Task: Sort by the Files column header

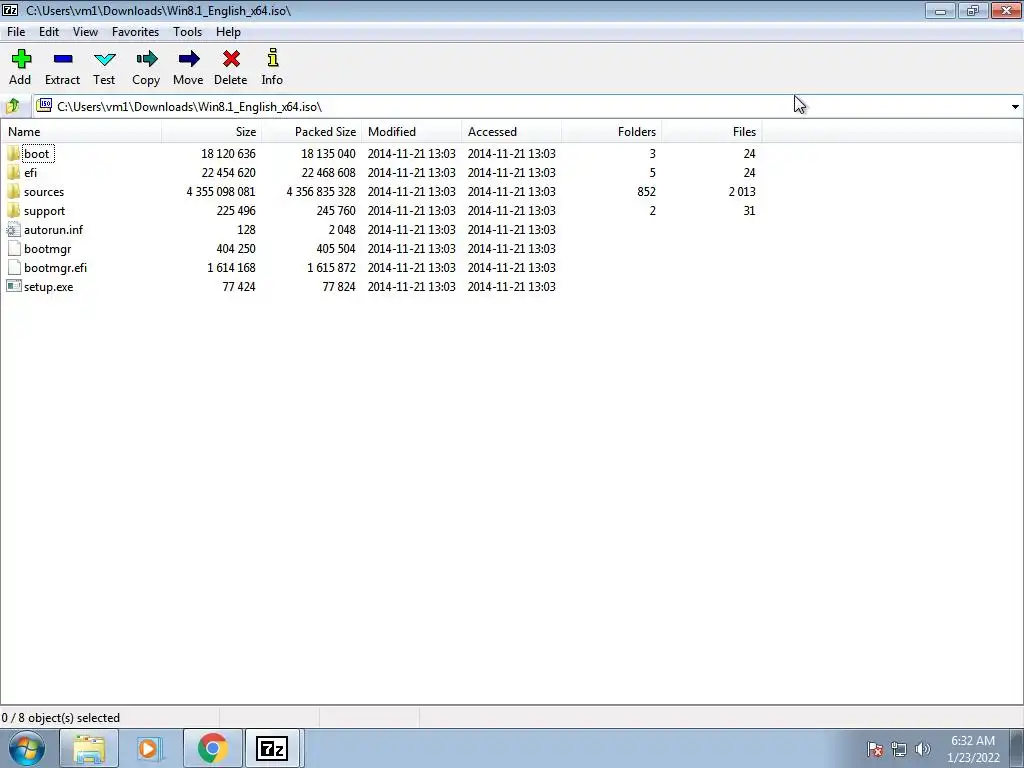Action: [x=711, y=131]
